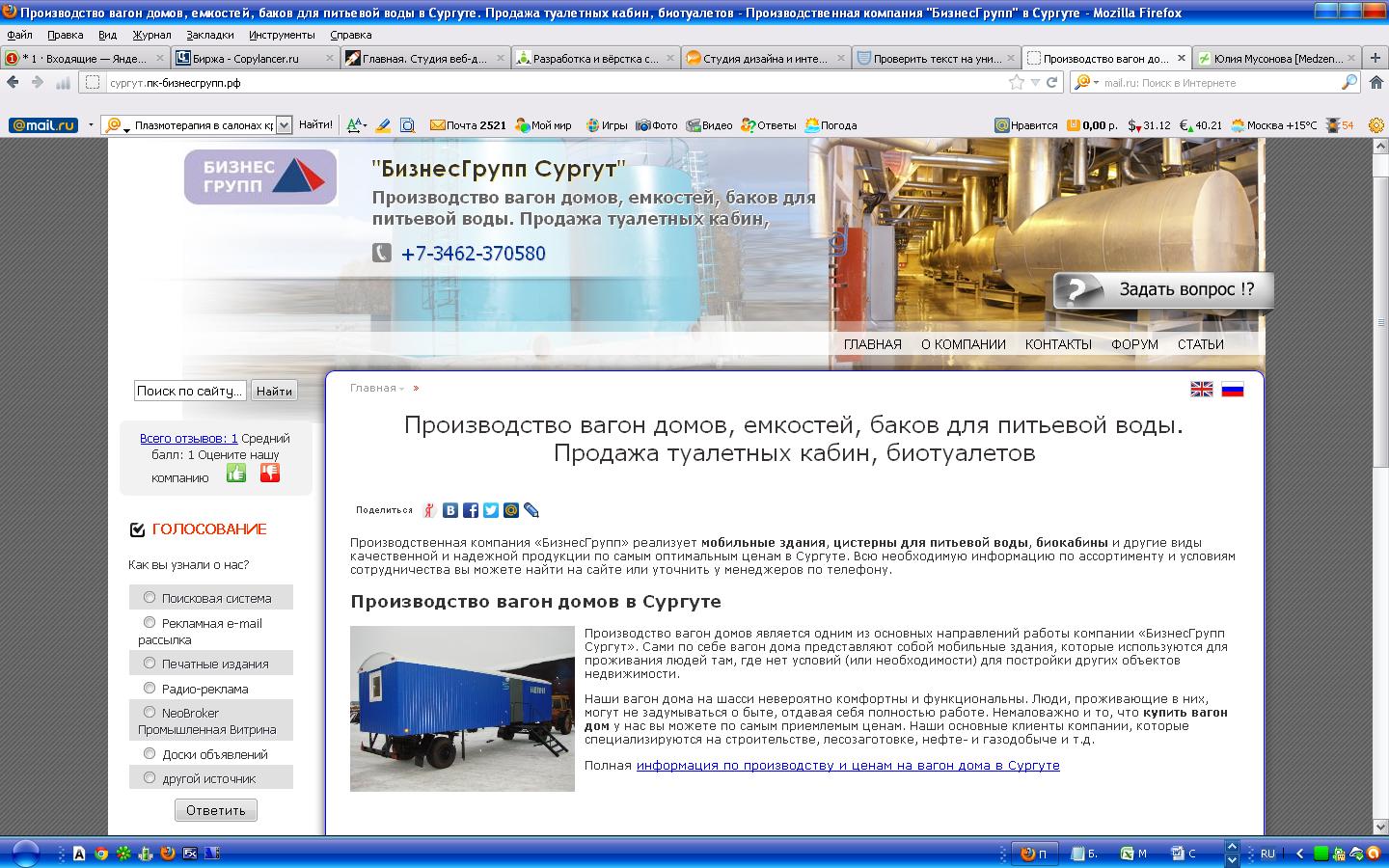Select the Радио-реклама radio option
This screenshot has height=868, width=1389.
click(150, 688)
